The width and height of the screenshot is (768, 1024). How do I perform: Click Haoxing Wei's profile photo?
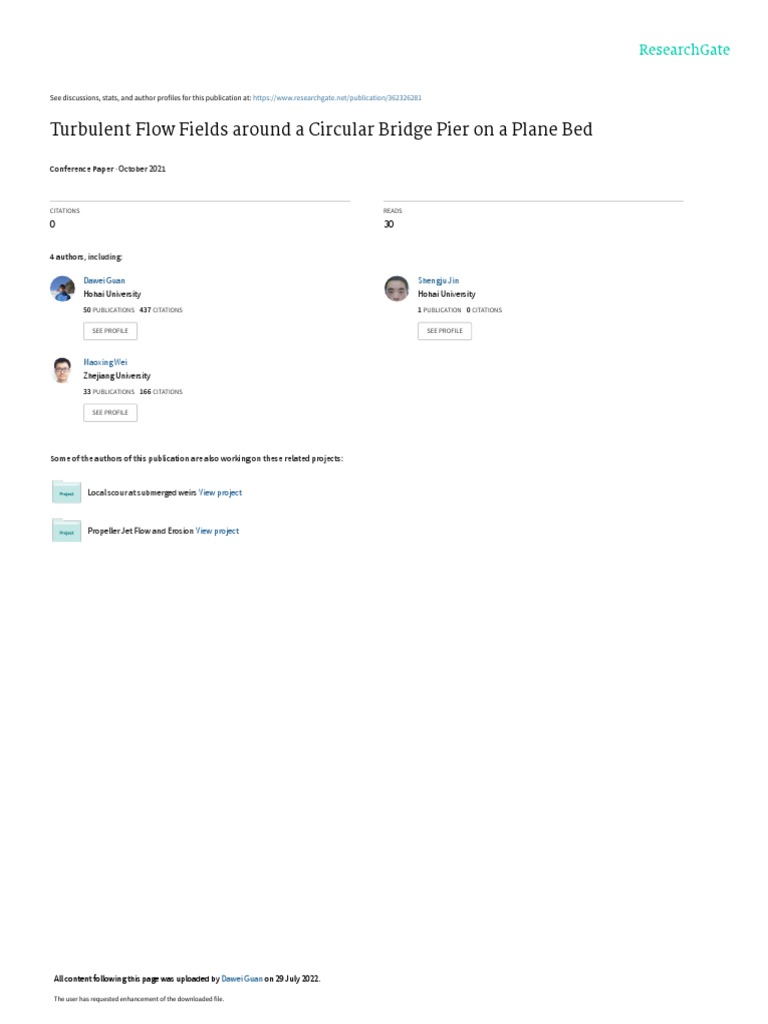click(63, 370)
